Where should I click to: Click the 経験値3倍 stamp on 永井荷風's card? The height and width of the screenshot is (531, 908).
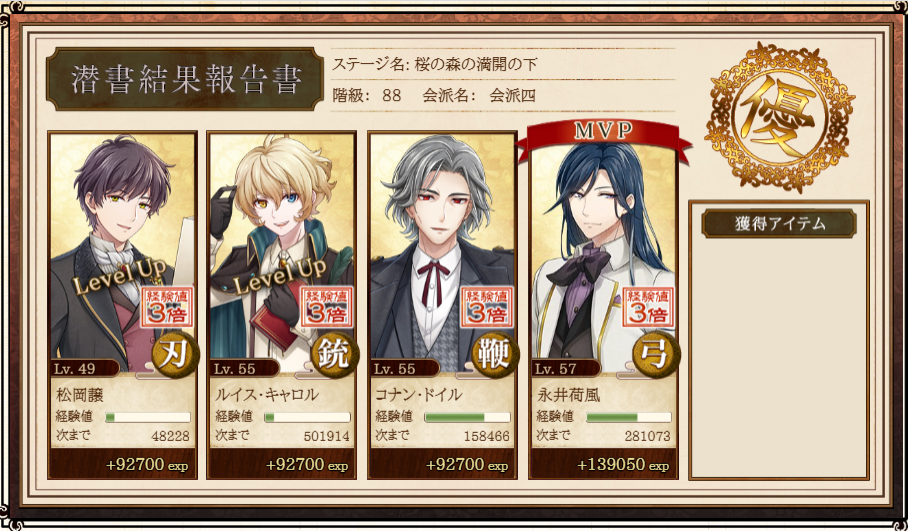pos(648,307)
